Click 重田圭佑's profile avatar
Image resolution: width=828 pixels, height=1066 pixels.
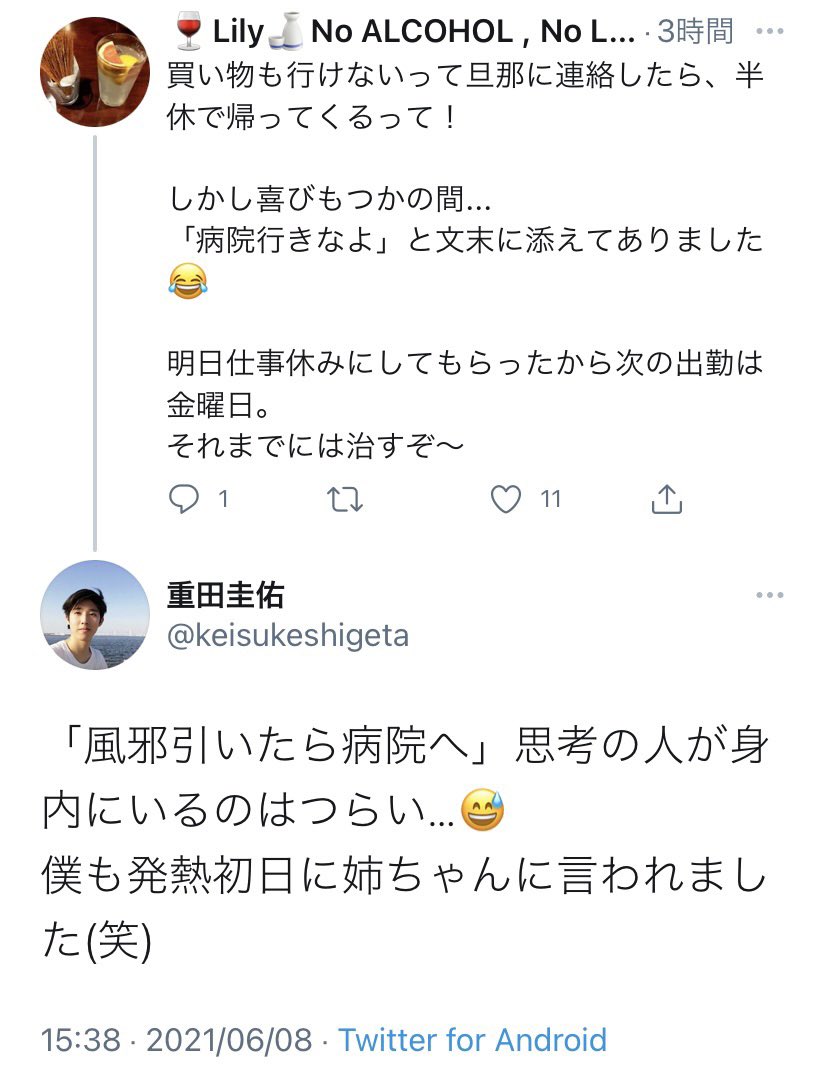click(x=94, y=614)
